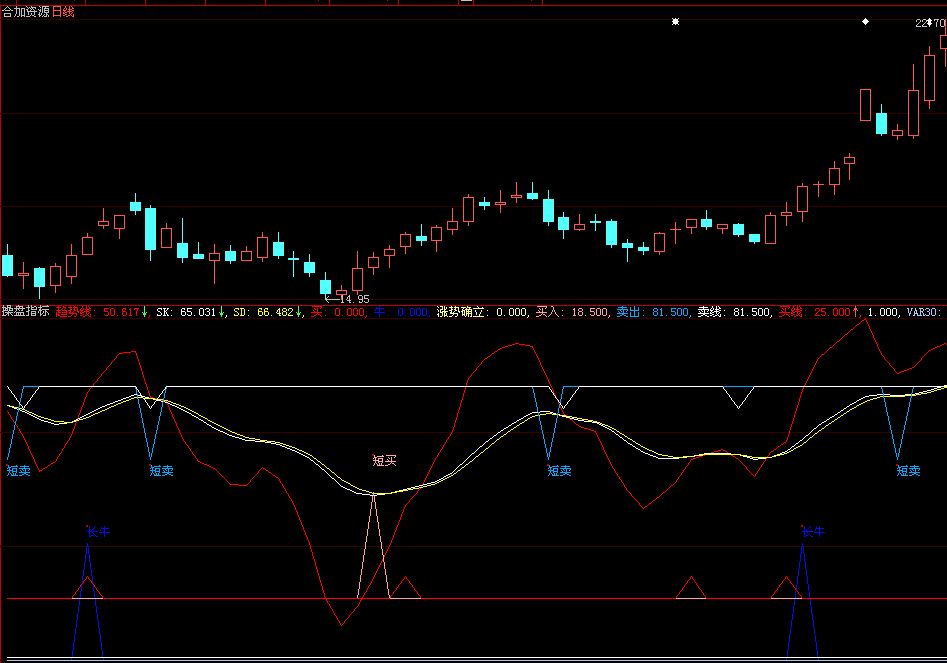This screenshot has width=947, height=663.
Task: Open the 操盘指标 indicator name label
Action: pyautogui.click(x=25, y=312)
